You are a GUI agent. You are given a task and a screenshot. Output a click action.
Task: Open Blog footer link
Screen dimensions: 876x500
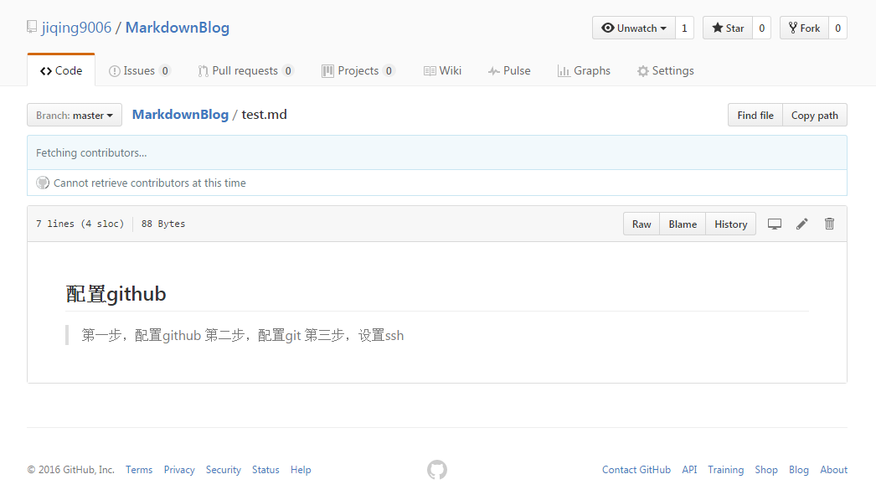[x=799, y=470]
